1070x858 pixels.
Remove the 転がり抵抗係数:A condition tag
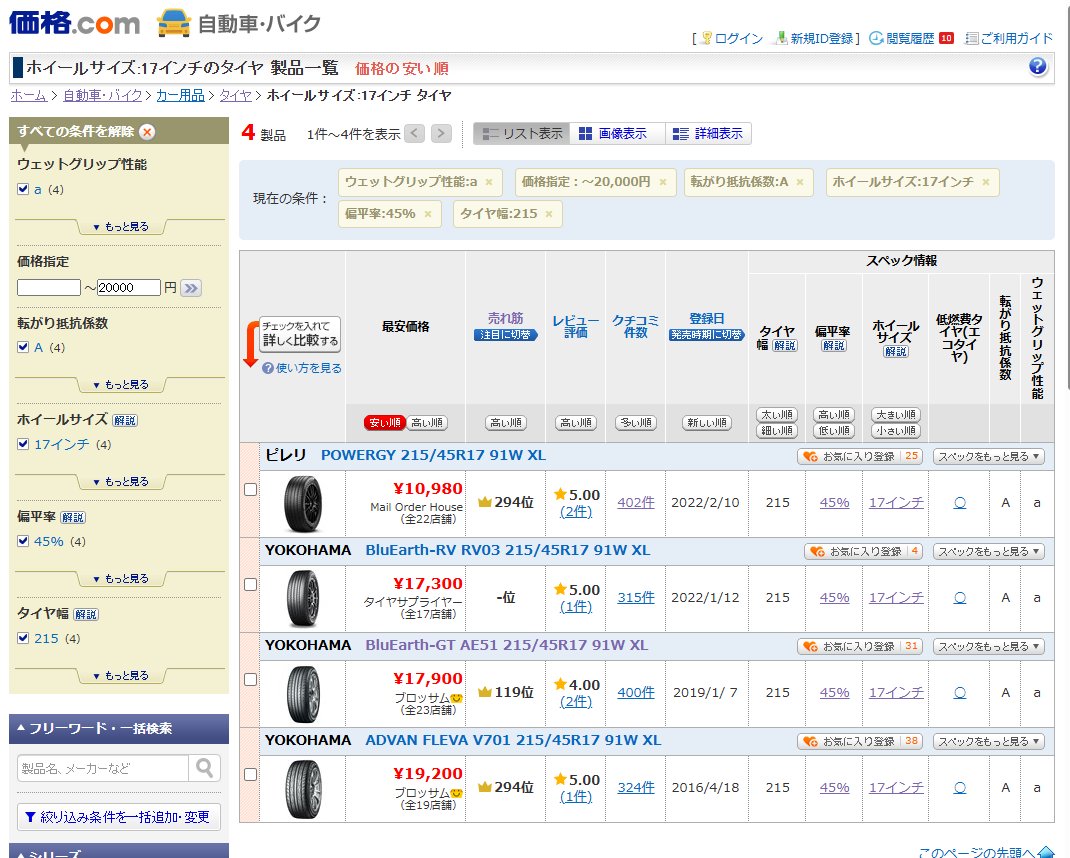point(800,182)
